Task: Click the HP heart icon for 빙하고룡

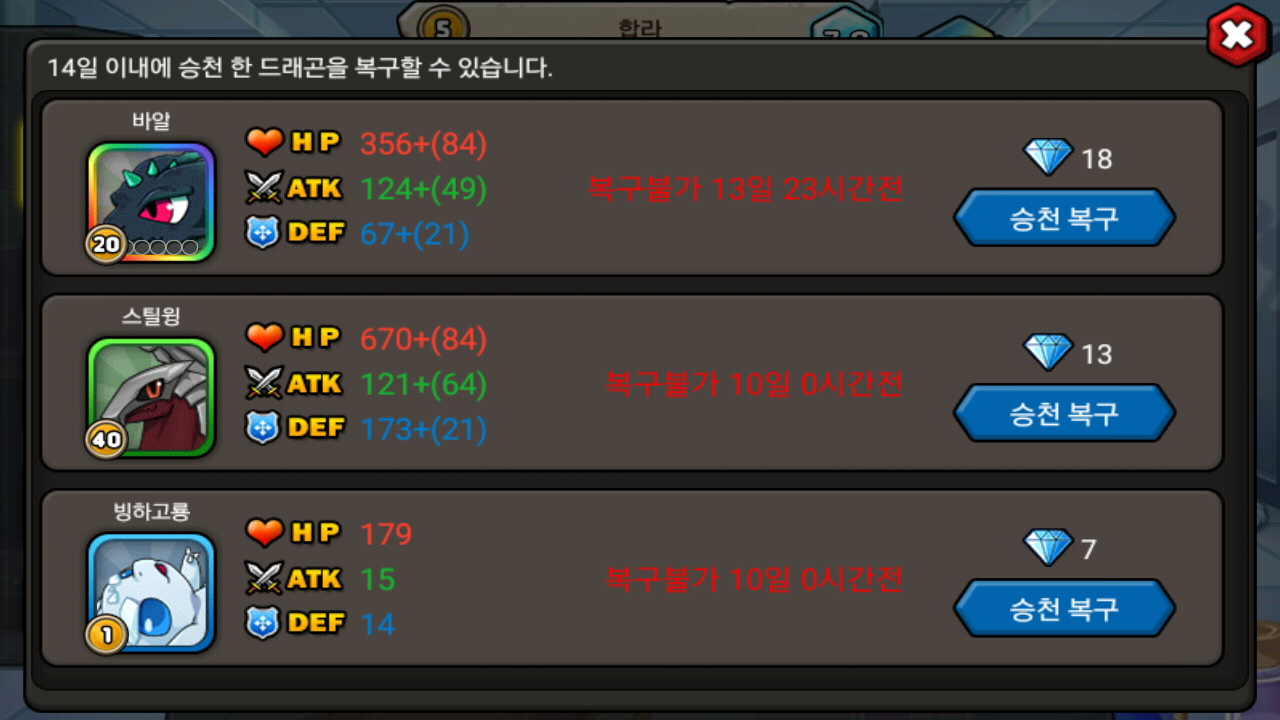Action: tap(265, 533)
